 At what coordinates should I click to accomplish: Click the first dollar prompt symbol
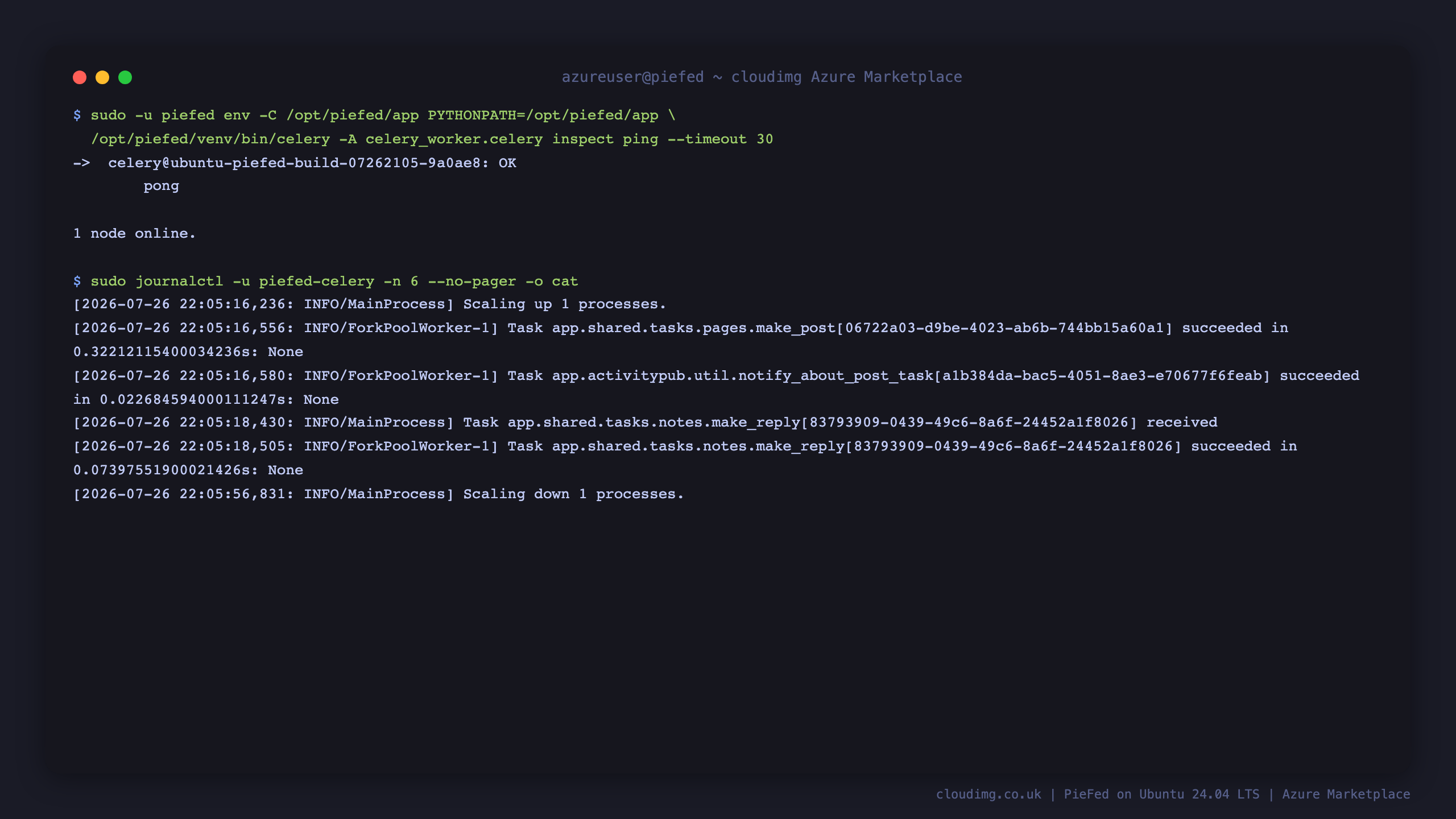[x=77, y=115]
